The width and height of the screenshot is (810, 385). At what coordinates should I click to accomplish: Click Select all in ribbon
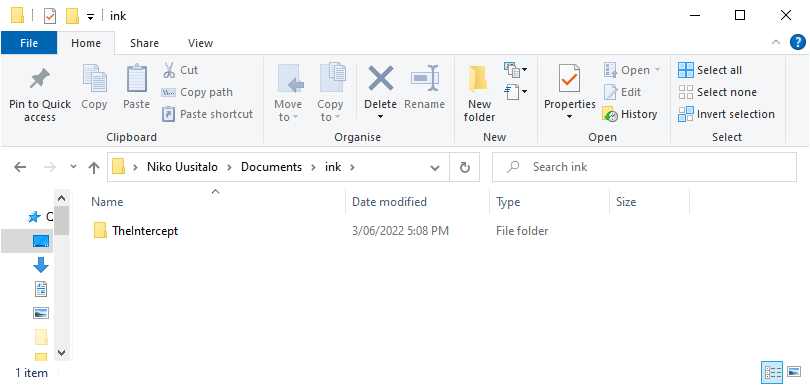(710, 70)
